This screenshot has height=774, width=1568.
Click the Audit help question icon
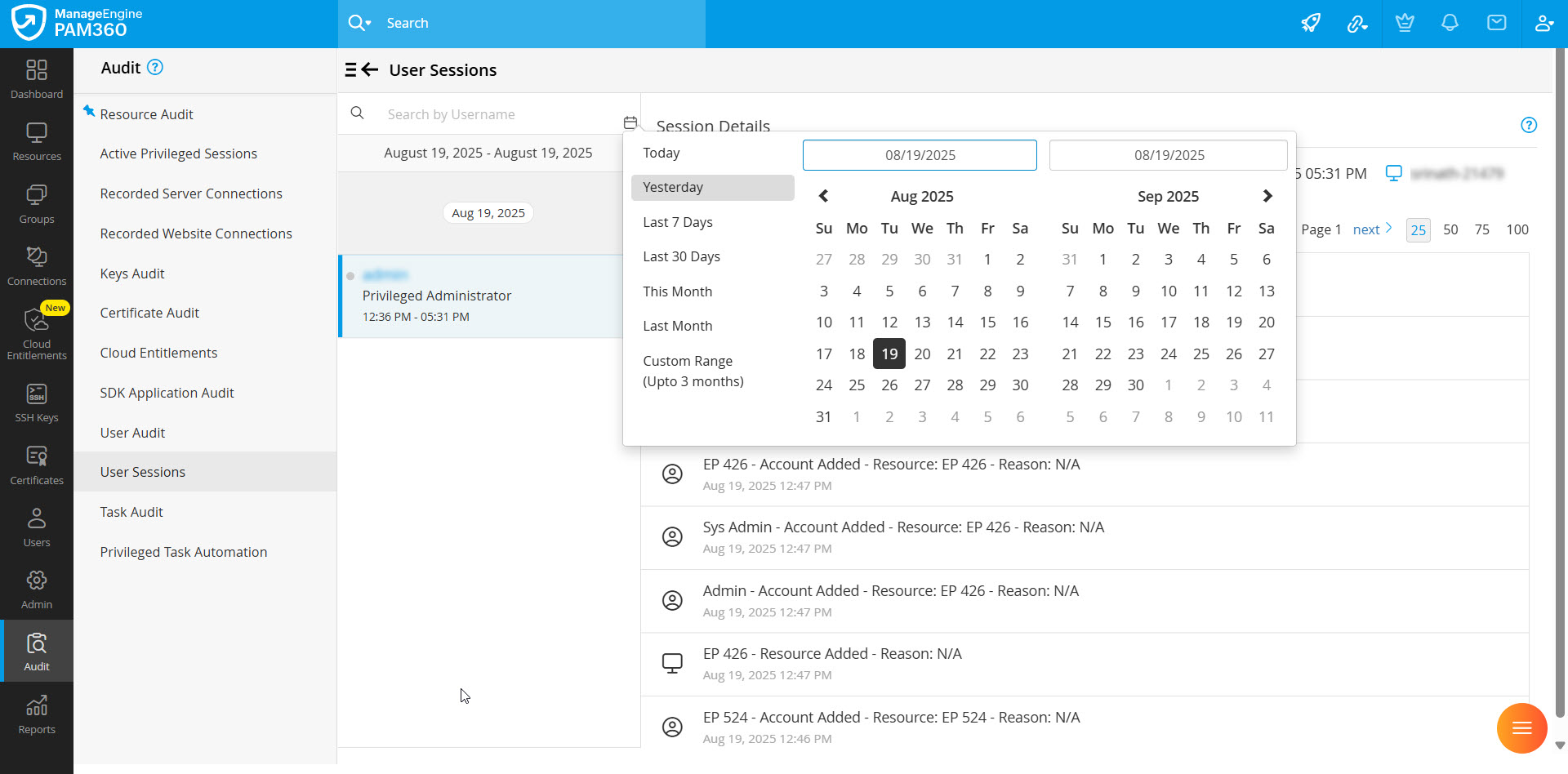pyautogui.click(x=155, y=68)
